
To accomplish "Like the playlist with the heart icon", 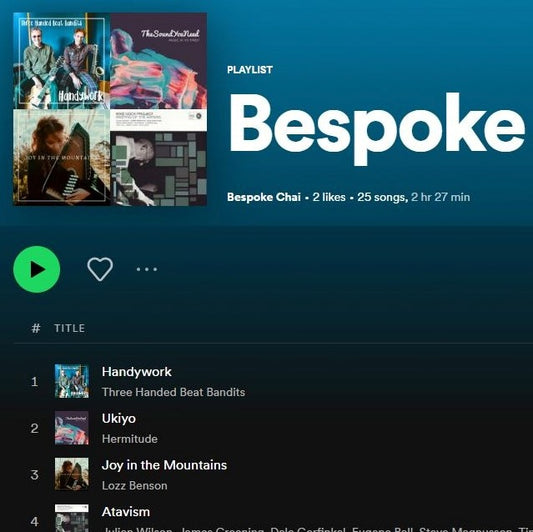I will (x=100, y=269).
